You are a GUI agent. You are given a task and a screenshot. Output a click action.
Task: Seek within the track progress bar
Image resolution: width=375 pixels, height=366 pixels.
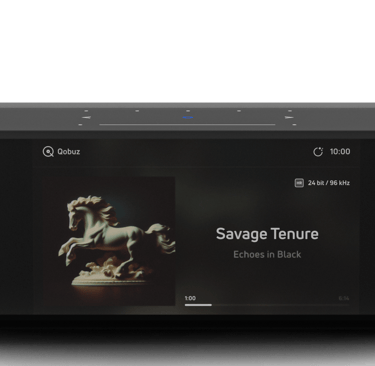point(267,305)
